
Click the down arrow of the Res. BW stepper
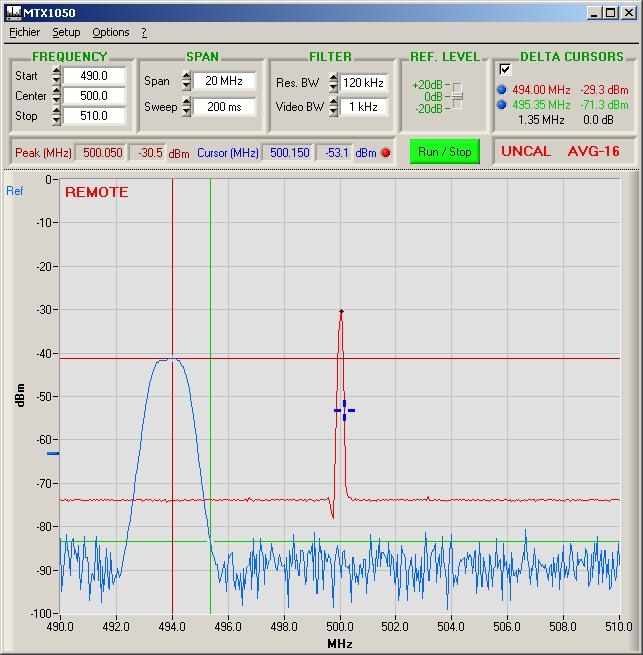coord(333,87)
